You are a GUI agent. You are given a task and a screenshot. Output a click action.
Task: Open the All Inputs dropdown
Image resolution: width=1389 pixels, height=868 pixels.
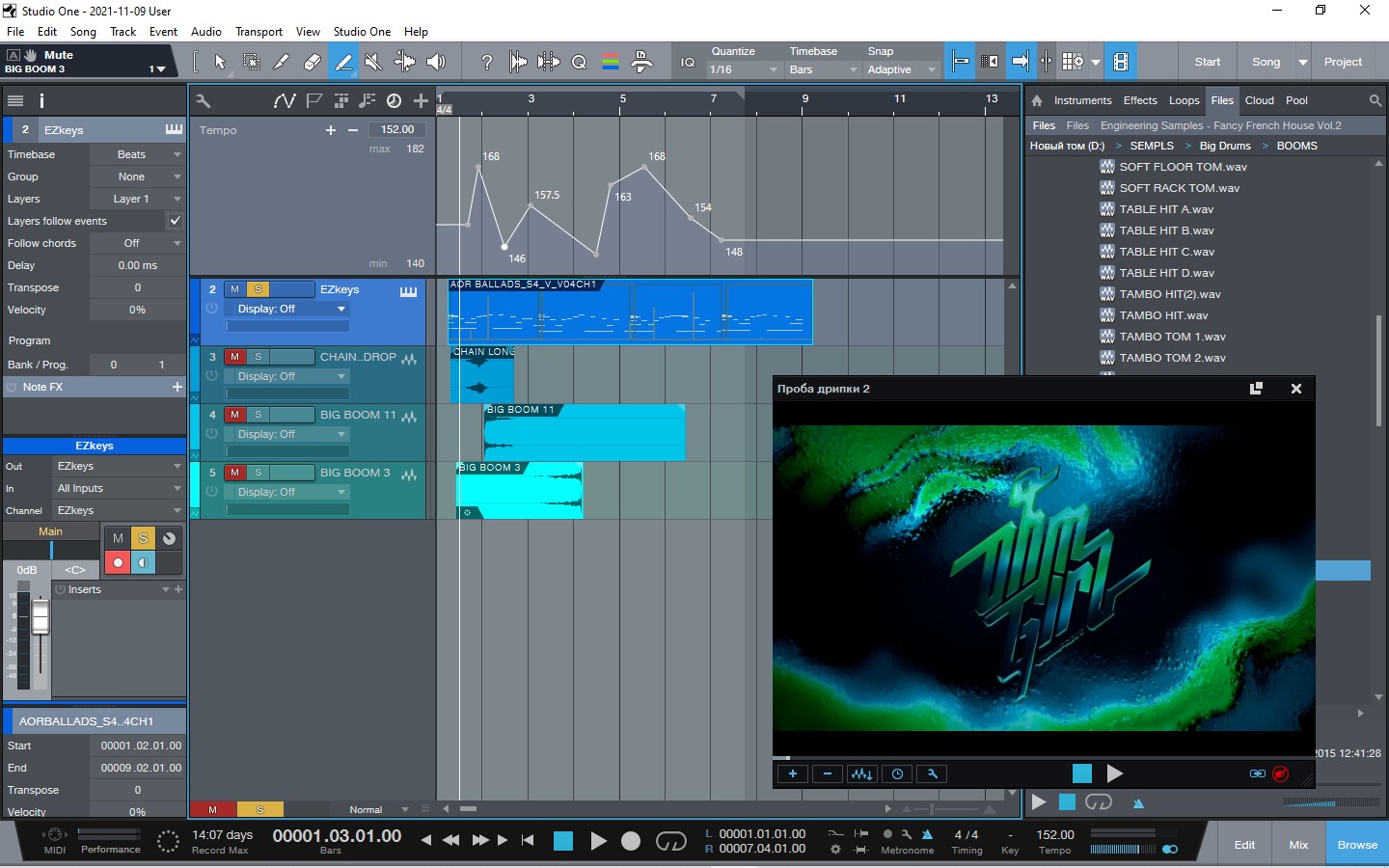point(118,488)
